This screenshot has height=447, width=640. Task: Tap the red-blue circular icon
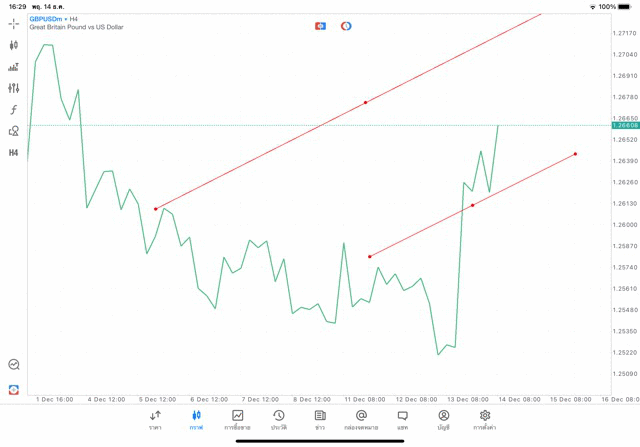[346, 26]
